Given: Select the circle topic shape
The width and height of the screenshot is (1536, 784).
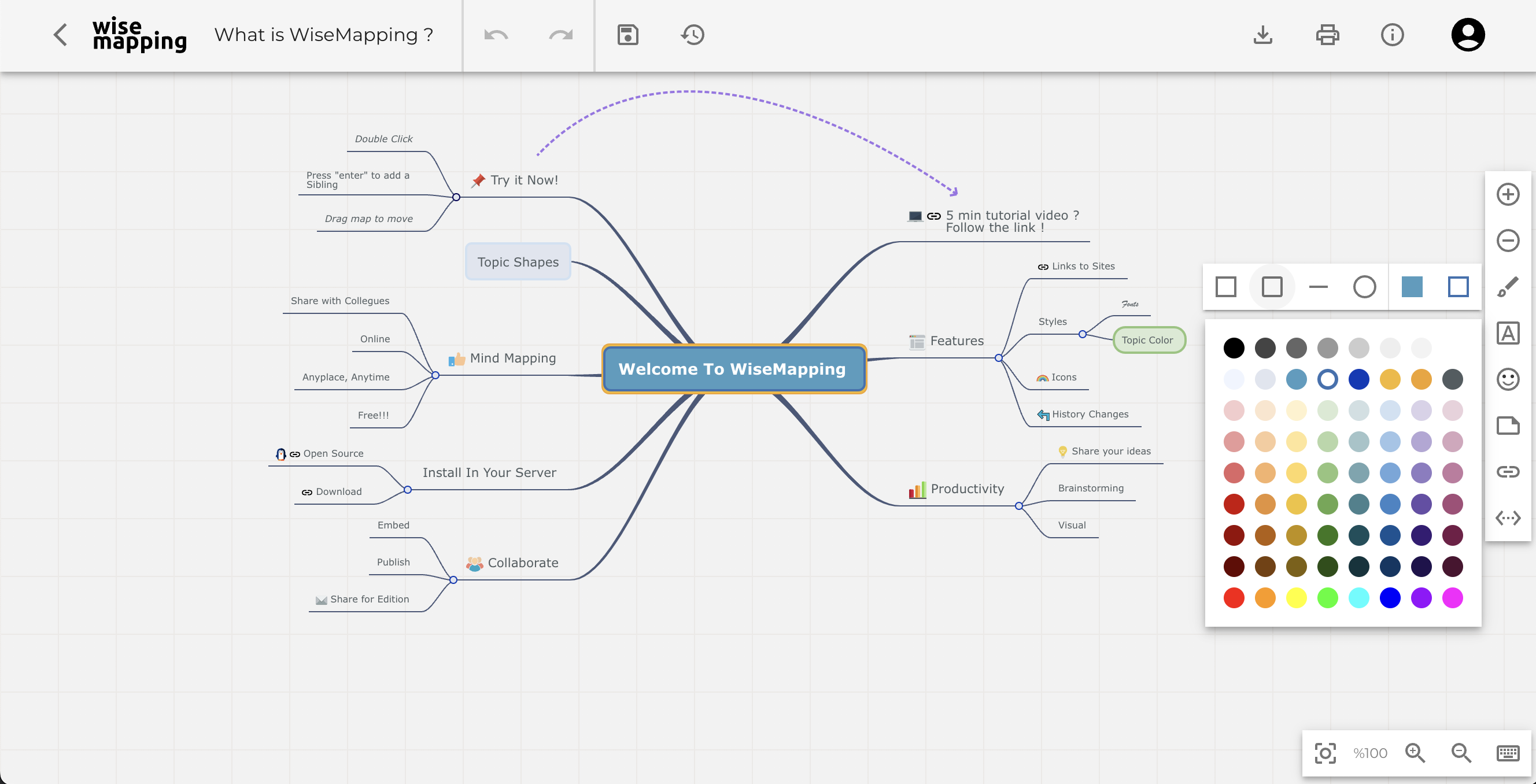Looking at the screenshot, I should (1364, 287).
